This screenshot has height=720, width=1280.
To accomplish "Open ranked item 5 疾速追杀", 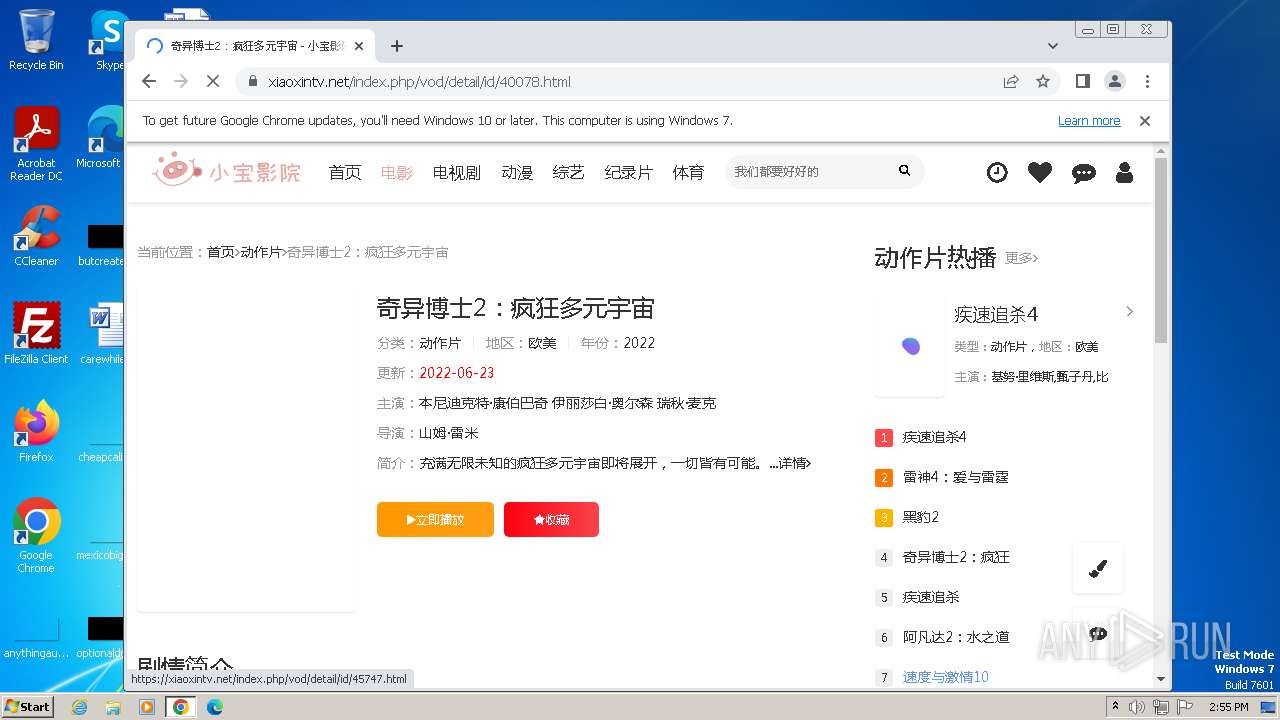I will 930,597.
